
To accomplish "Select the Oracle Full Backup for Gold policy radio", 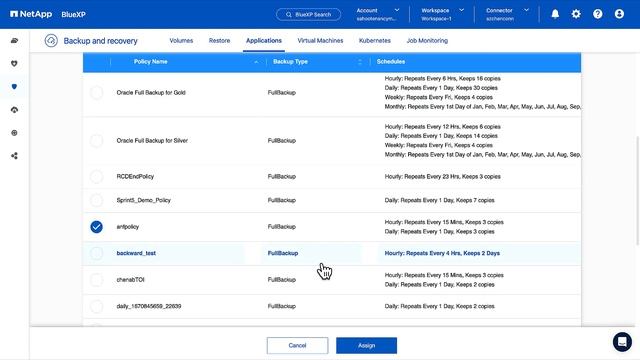I will [x=97, y=93].
